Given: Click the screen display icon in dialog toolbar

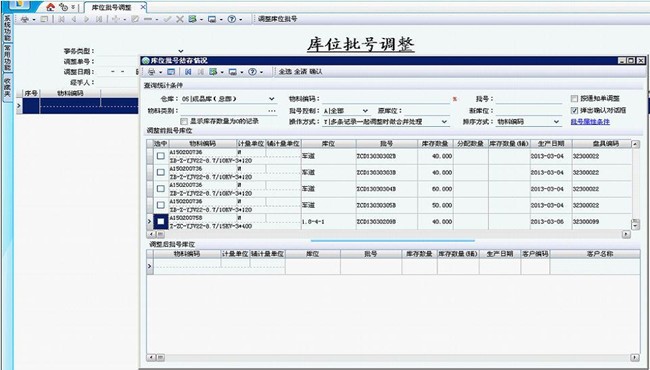Looking at the screenshot, I should tap(233, 72).
